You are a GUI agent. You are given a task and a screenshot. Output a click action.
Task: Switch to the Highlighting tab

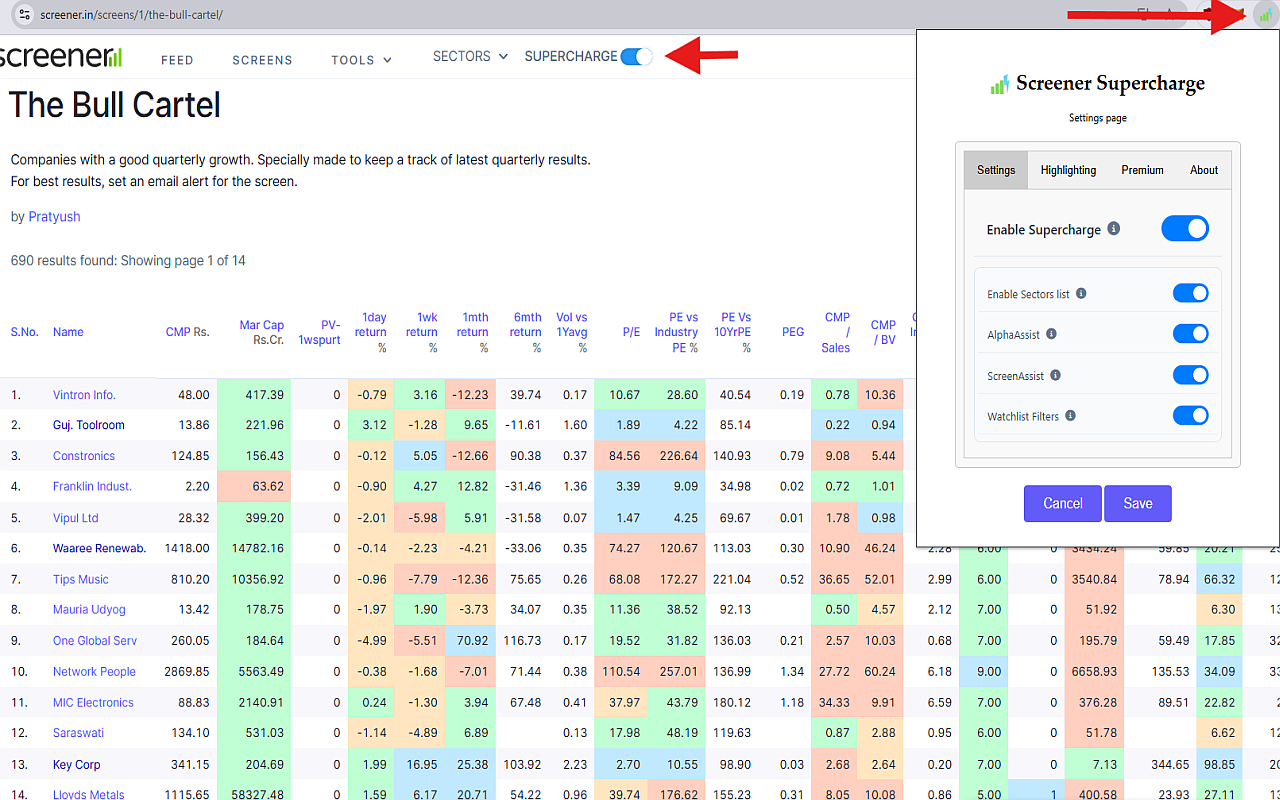tap(1068, 170)
